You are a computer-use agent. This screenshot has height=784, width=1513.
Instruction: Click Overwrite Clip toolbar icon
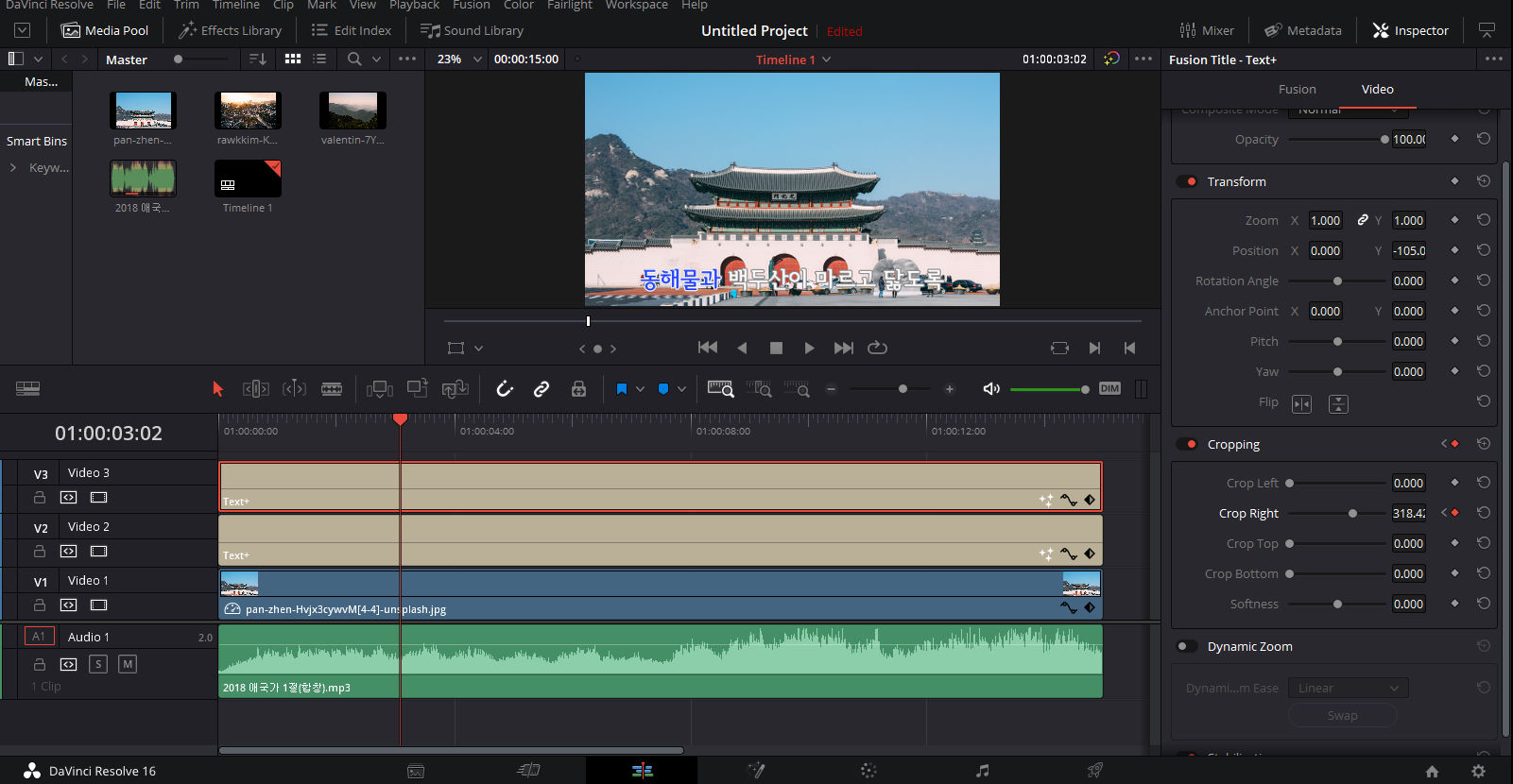tap(418, 388)
